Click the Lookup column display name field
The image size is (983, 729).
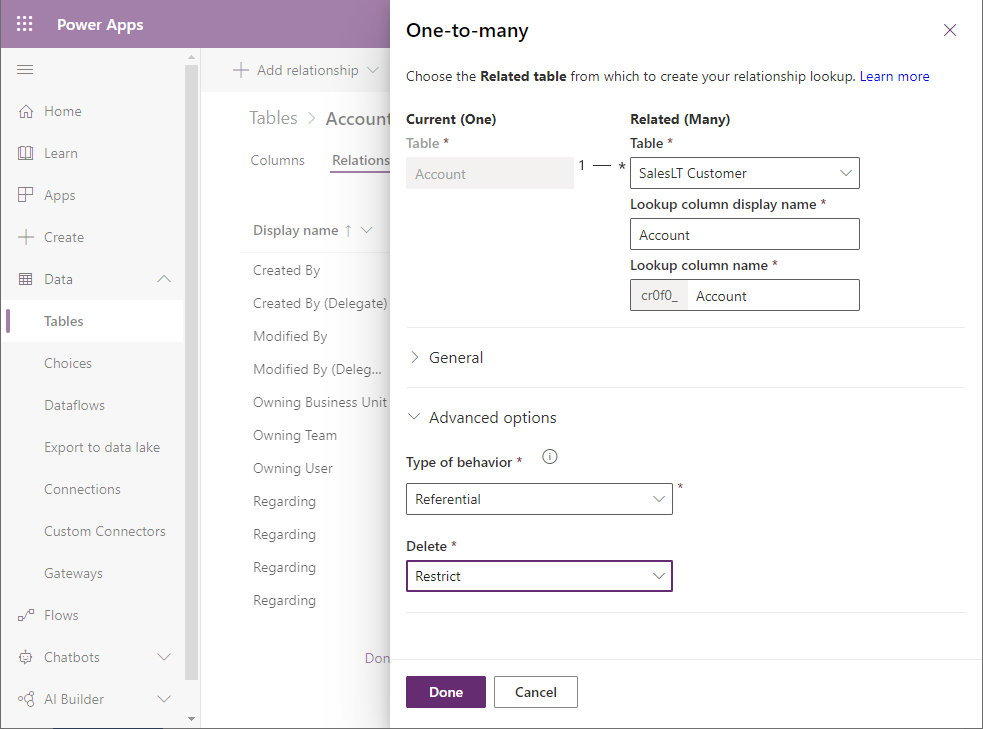(744, 235)
